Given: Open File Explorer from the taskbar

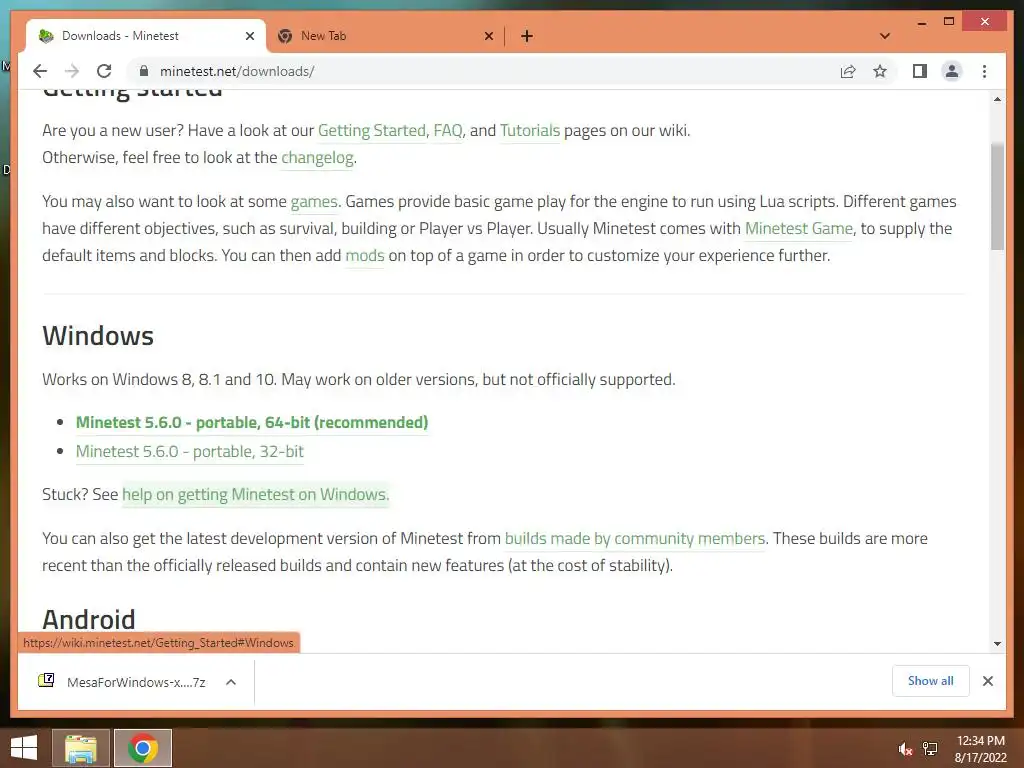Looking at the screenshot, I should click(x=81, y=748).
